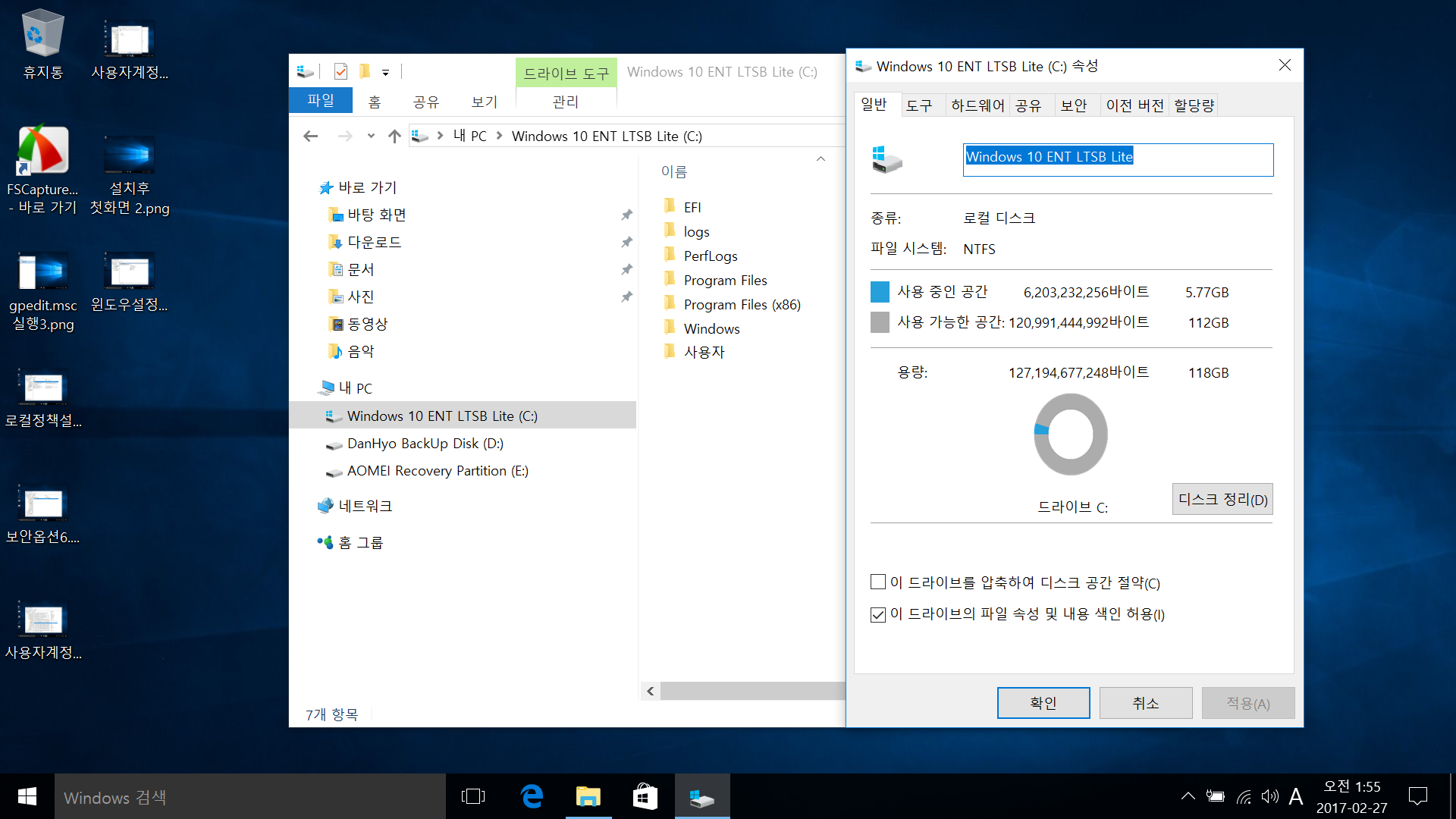Switch to the 하드웨어 tab in properties dialog
Viewport: 1456px width, 819px height.
977,105
